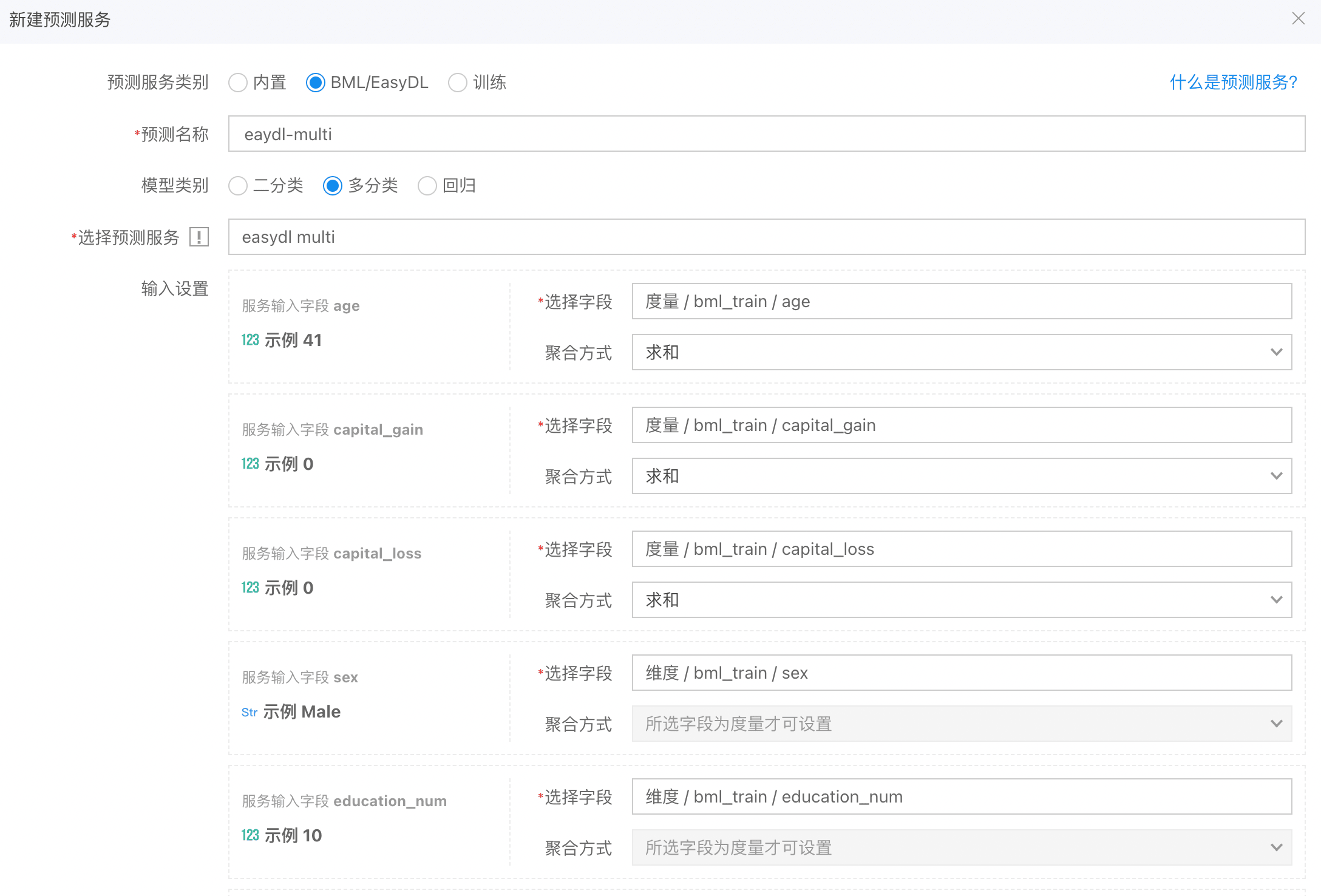Select the BML/EasyDL radio option
1321x896 pixels.
(x=316, y=83)
